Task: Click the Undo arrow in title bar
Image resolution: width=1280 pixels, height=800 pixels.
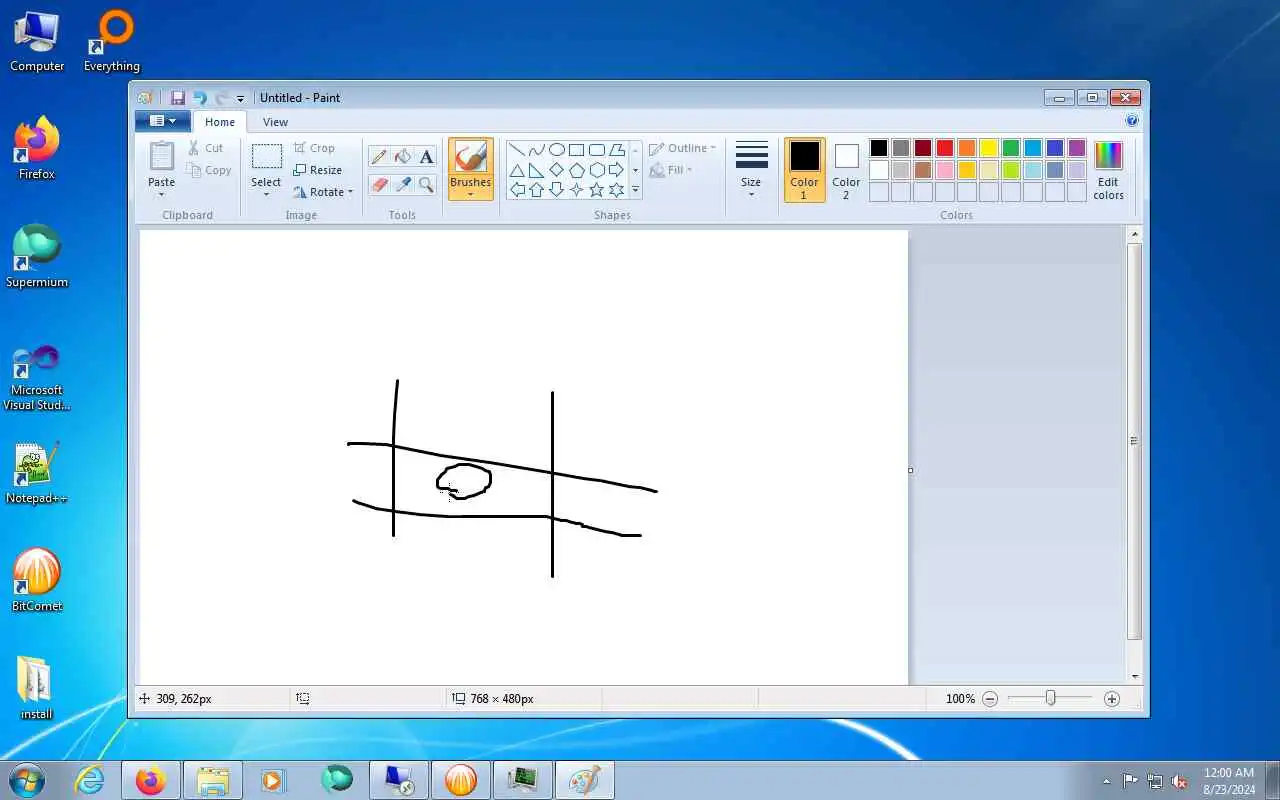Action: [x=200, y=97]
